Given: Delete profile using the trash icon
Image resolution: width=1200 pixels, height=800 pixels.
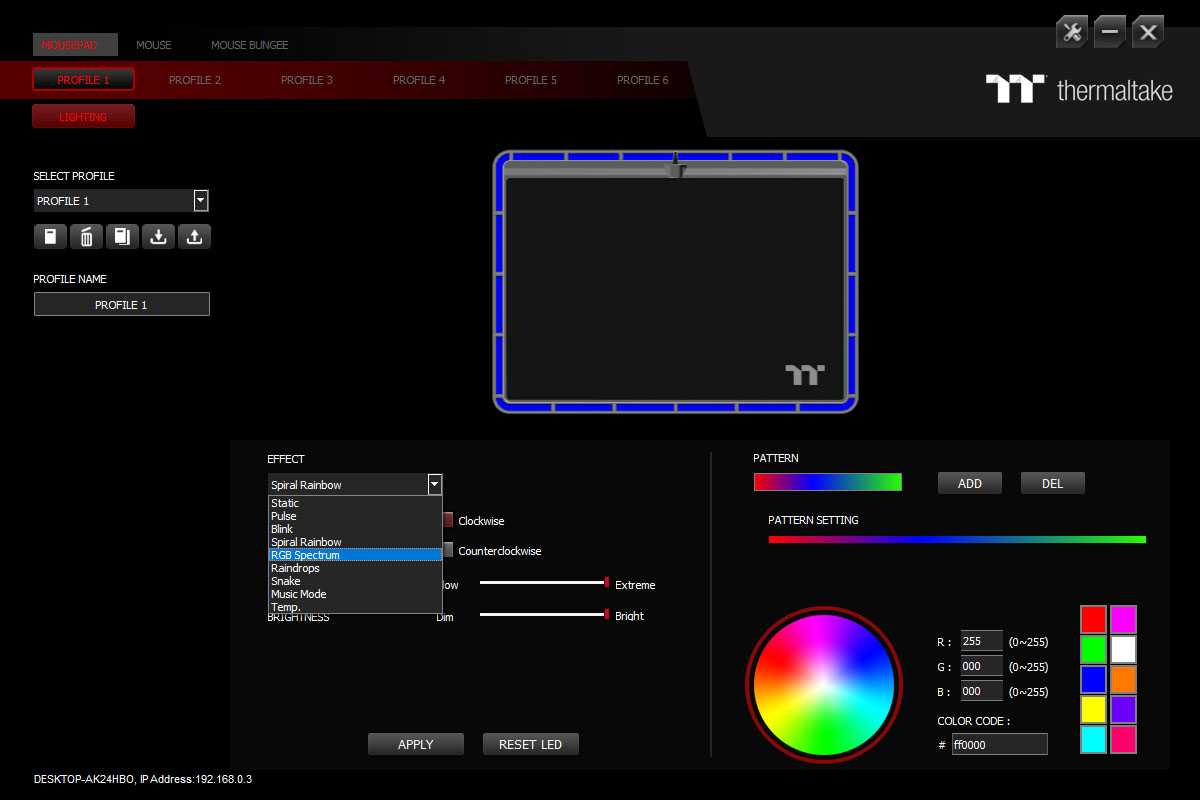Looking at the screenshot, I should [x=86, y=237].
